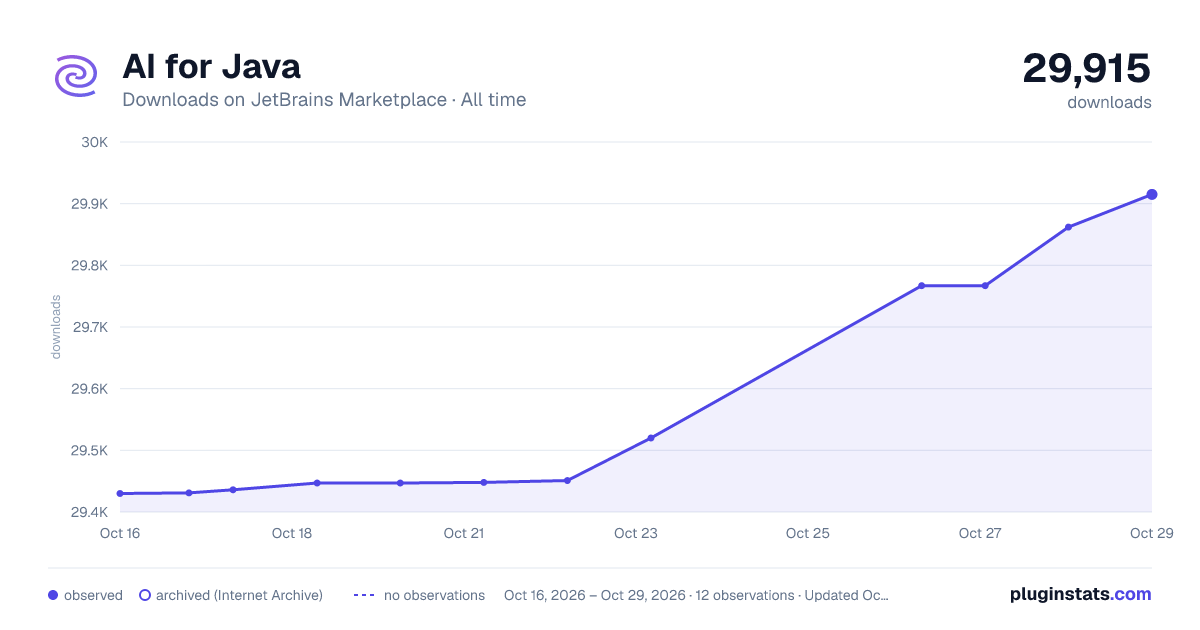
Task: Click the dashed 'no observations' legend line
Action: [364, 595]
